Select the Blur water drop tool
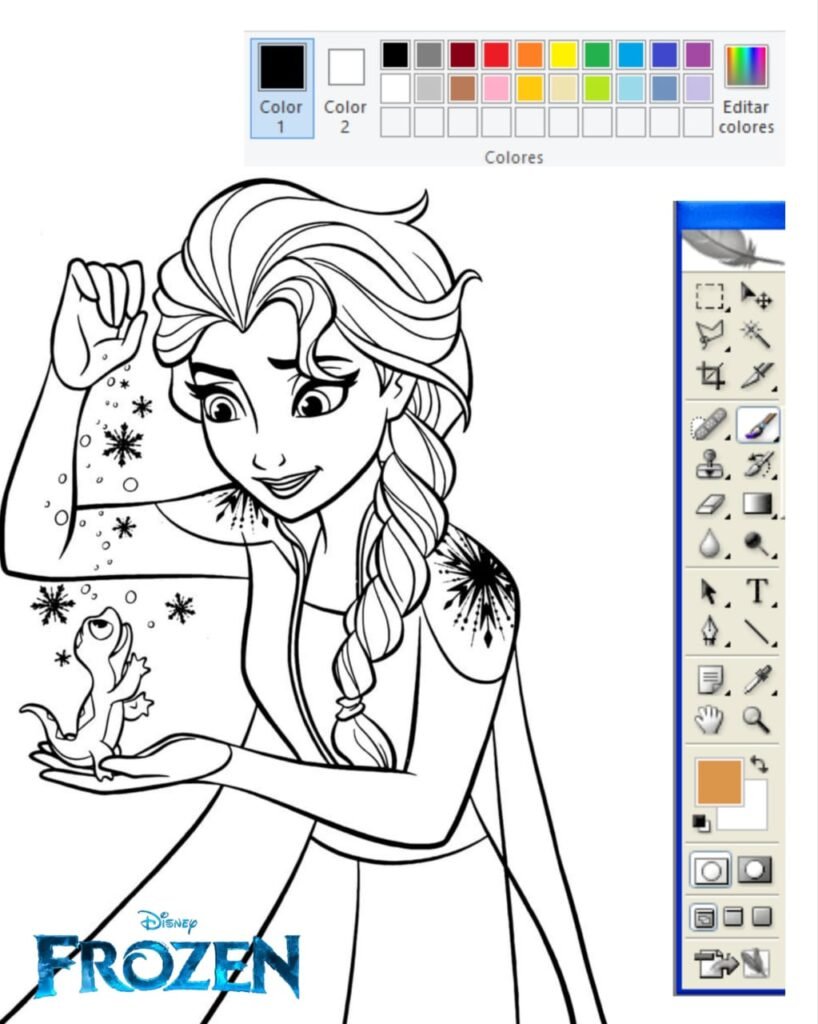Image resolution: width=818 pixels, height=1024 pixels. (710, 544)
